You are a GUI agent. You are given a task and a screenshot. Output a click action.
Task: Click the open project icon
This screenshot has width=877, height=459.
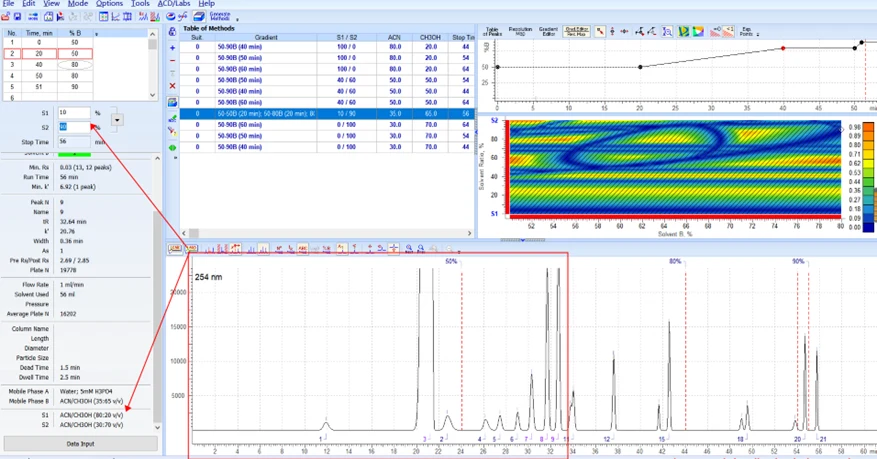tap(6, 17)
